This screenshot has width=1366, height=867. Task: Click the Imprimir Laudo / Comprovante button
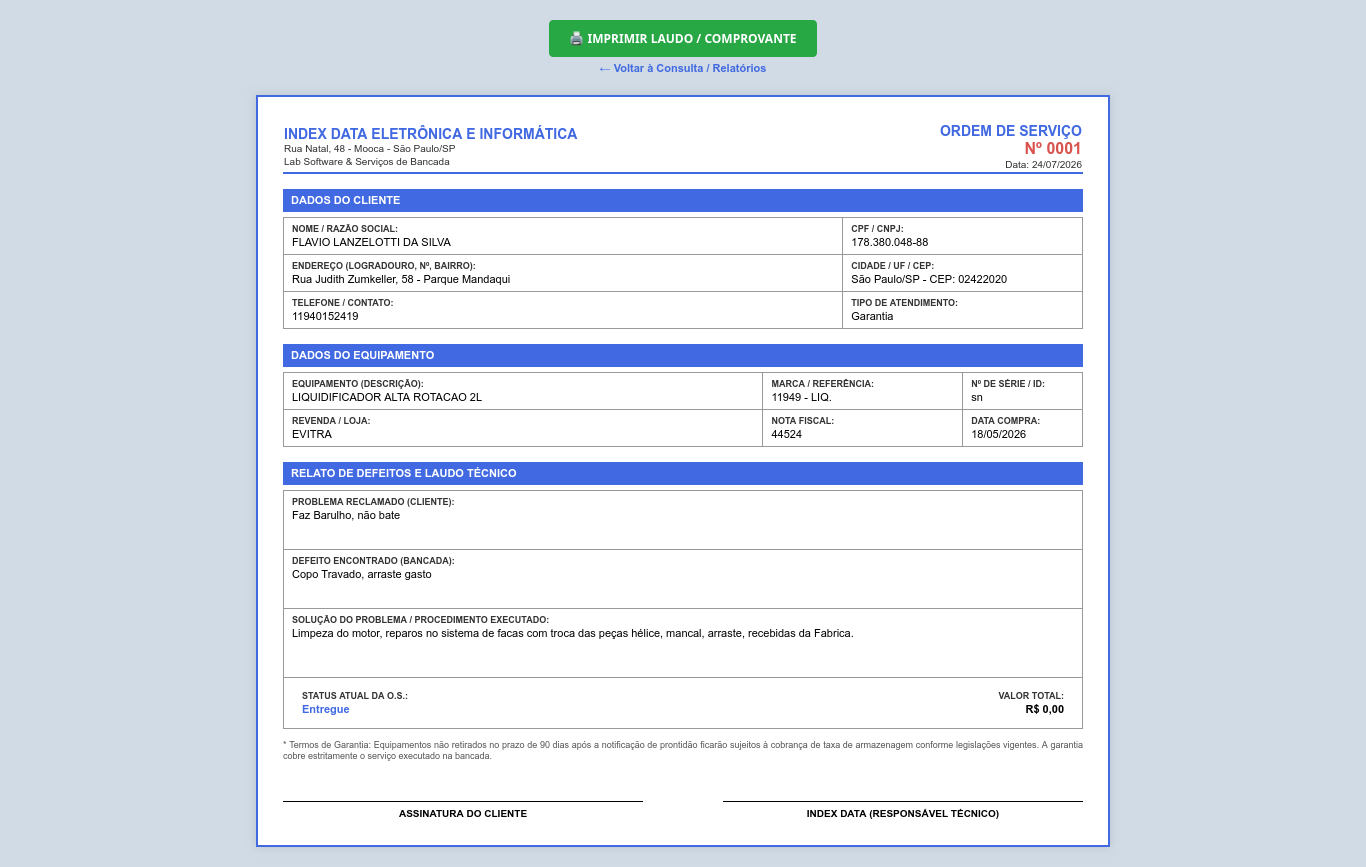pyautogui.click(x=683, y=38)
